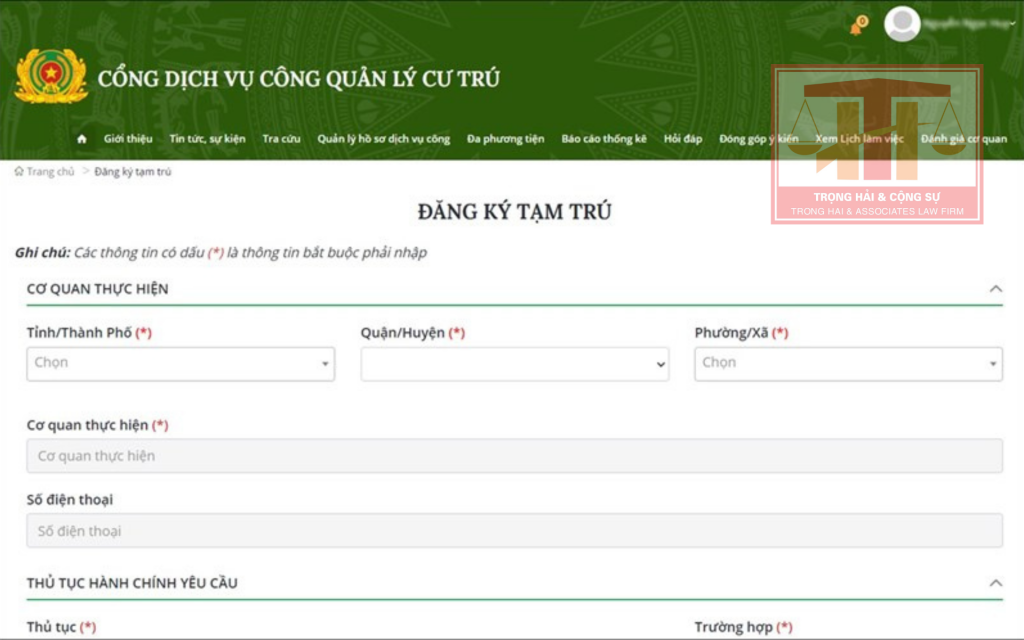Collapse the Thủ tục hành chính yêu cầu section
This screenshot has width=1024, height=640.
click(995, 583)
